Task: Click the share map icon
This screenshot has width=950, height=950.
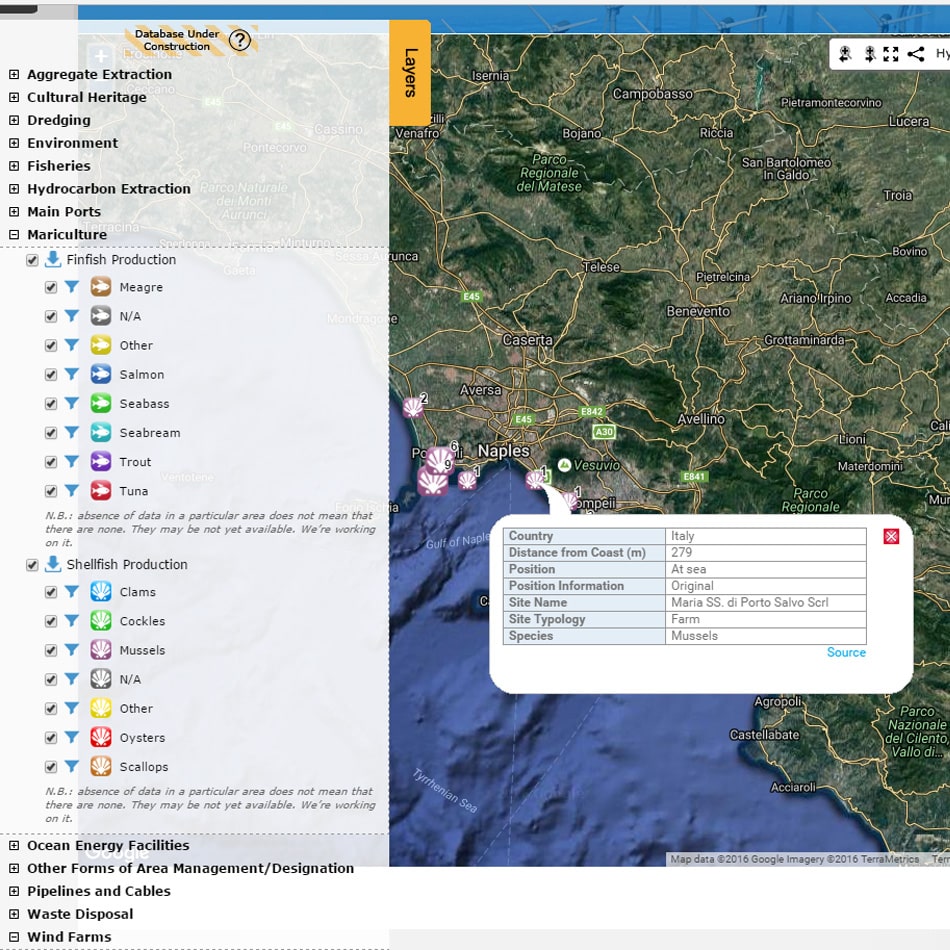Action: (x=915, y=54)
